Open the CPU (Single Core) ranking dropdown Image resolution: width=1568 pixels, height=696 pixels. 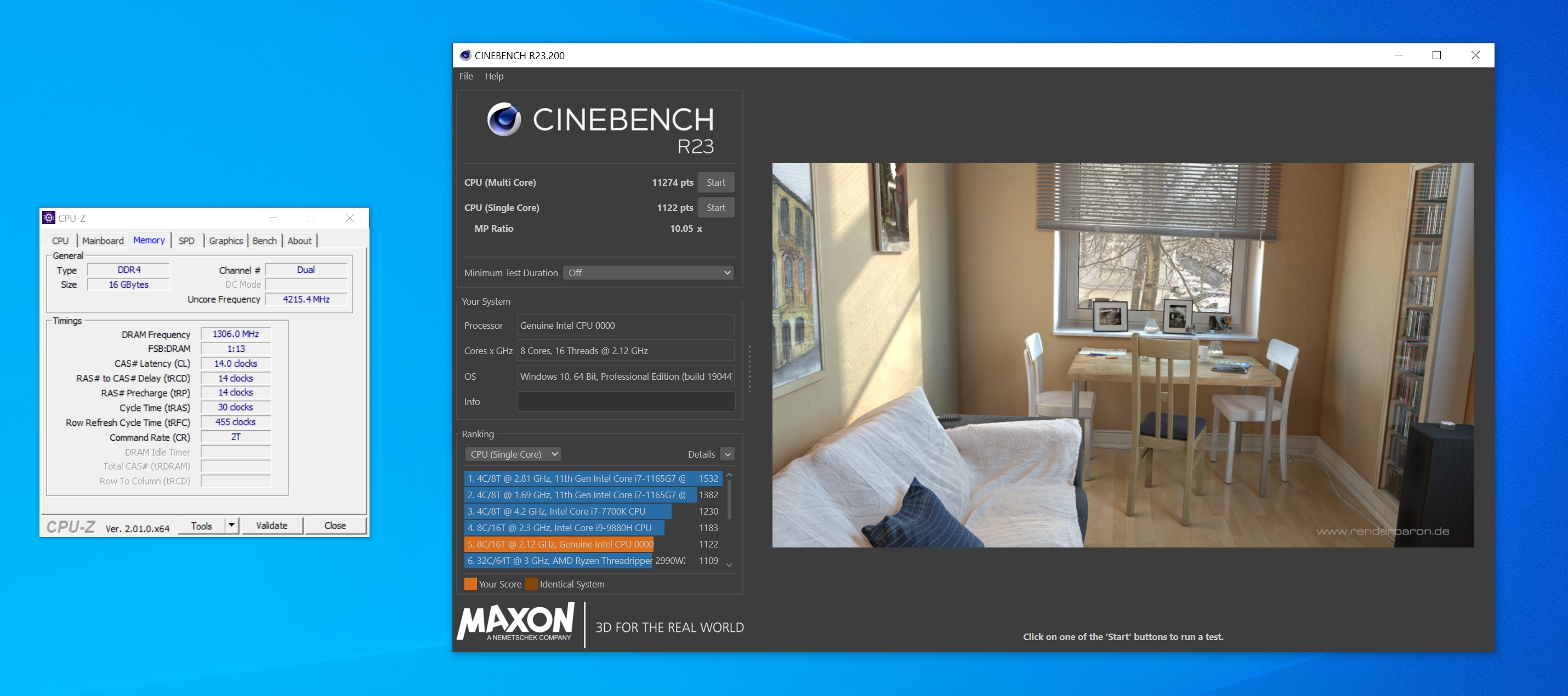[513, 454]
